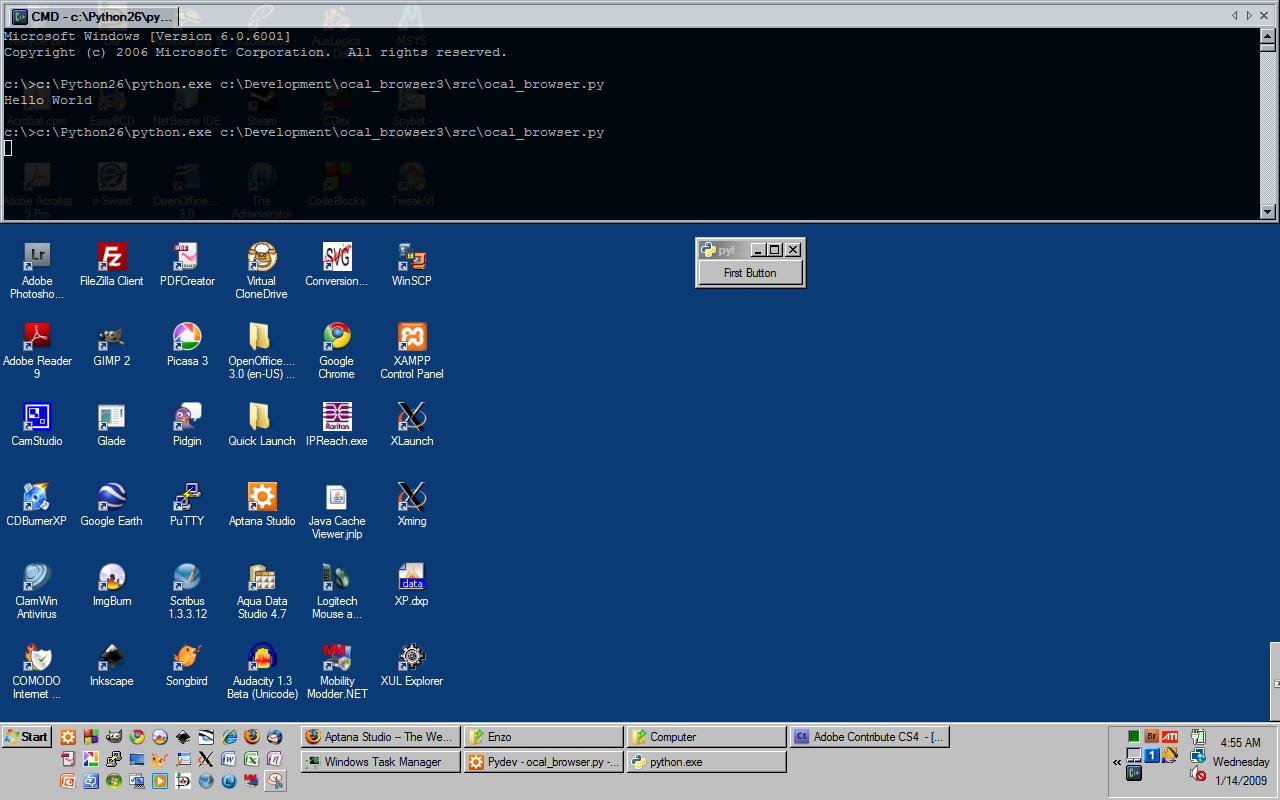Select the CamStudio desktop icon
This screenshot has width=1280, height=800.
point(37,425)
